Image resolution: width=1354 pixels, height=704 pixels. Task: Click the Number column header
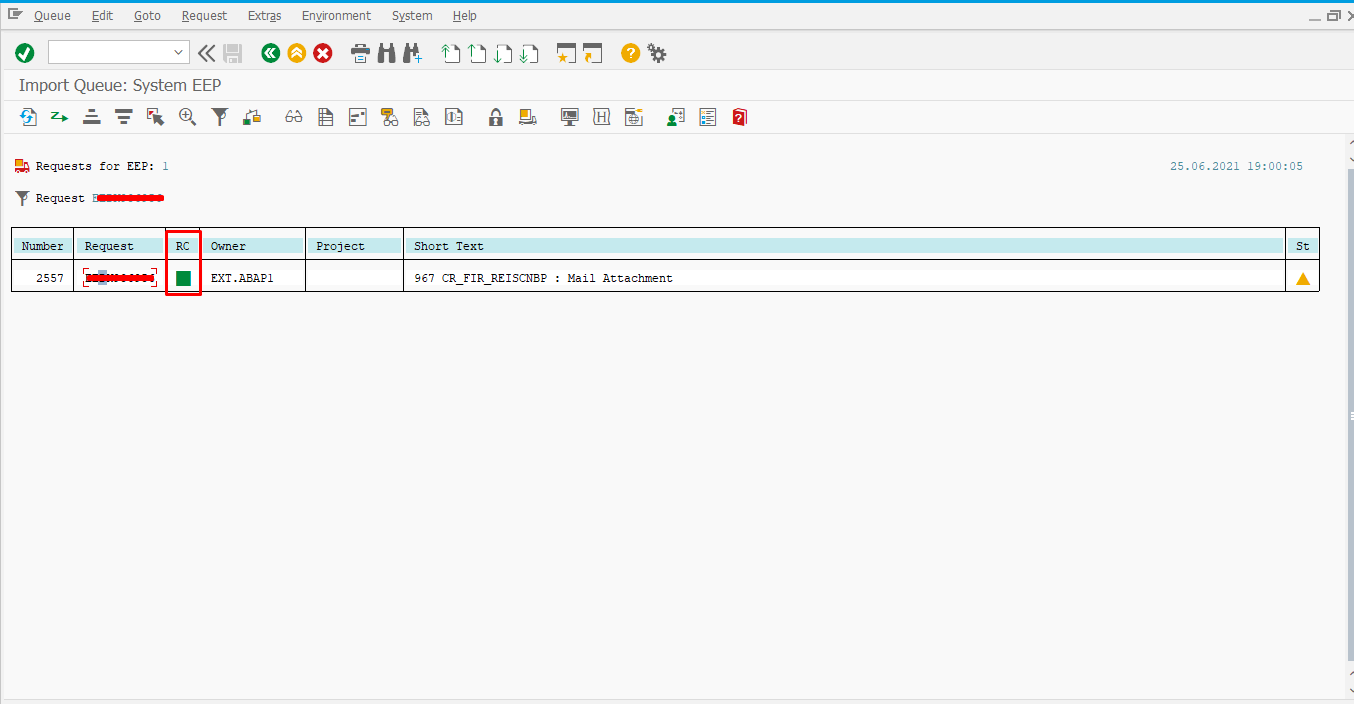point(43,246)
